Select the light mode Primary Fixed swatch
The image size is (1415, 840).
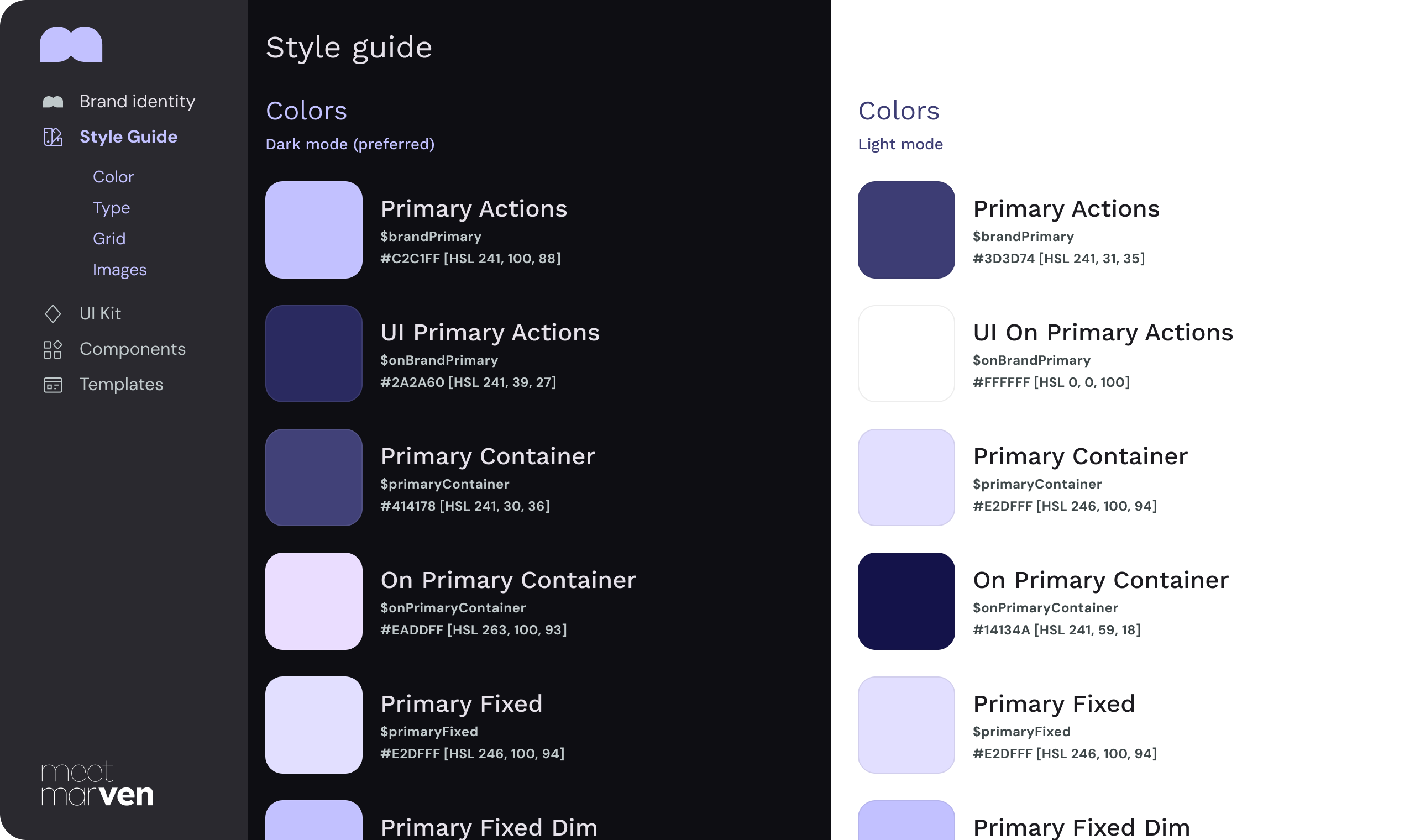click(x=905, y=725)
